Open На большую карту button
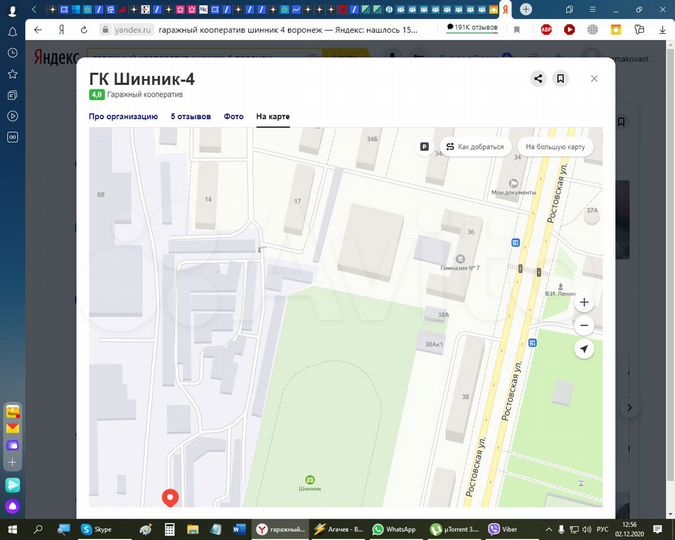 (x=555, y=147)
